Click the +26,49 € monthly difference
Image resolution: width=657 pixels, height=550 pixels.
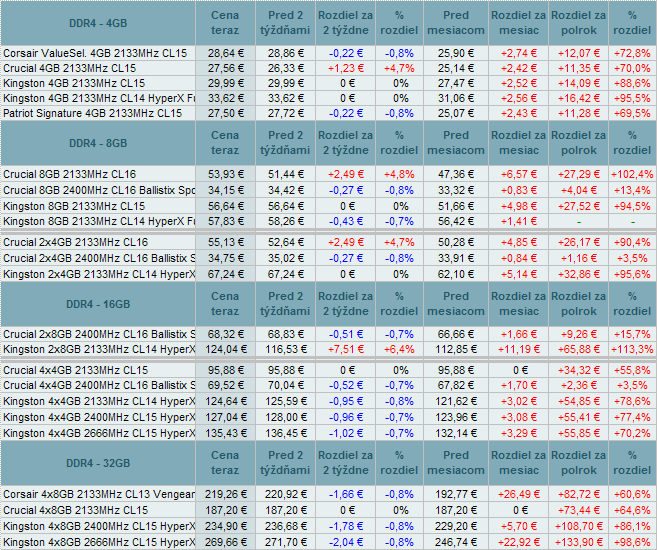tap(519, 494)
